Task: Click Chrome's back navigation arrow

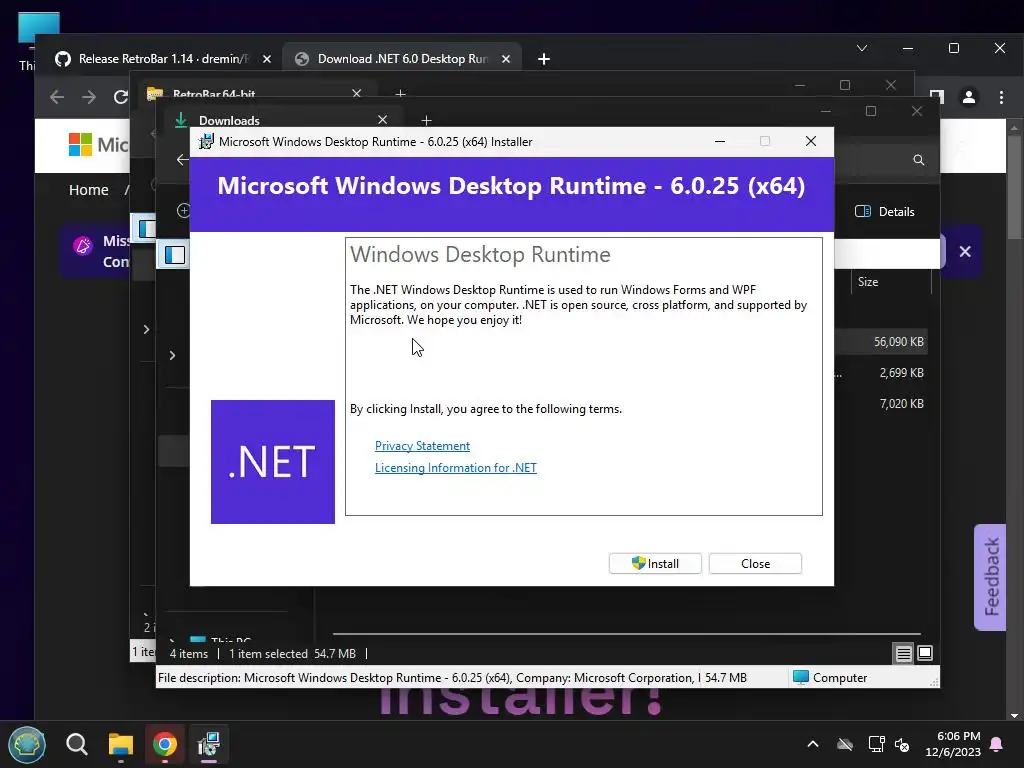Action: [x=57, y=97]
